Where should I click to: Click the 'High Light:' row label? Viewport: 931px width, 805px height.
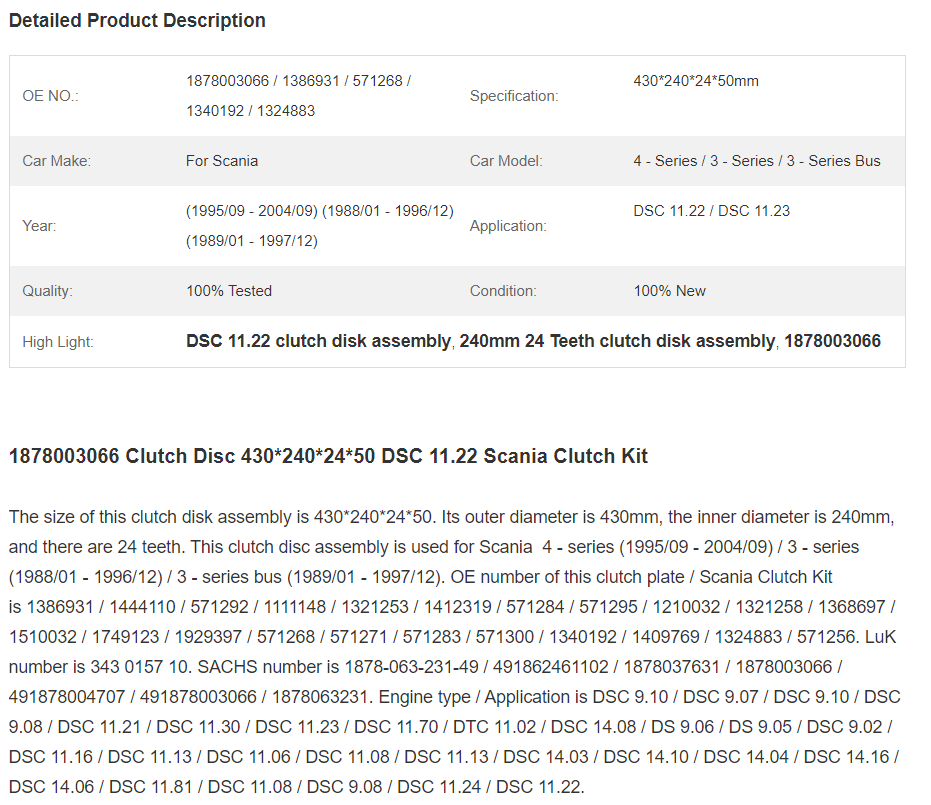pyautogui.click(x=58, y=342)
